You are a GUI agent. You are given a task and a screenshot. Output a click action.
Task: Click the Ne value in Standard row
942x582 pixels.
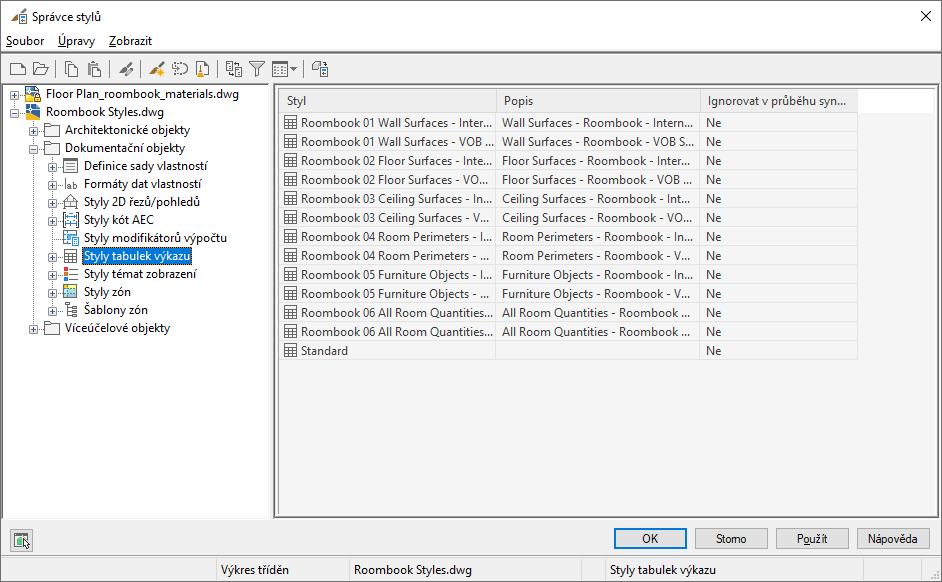(714, 351)
